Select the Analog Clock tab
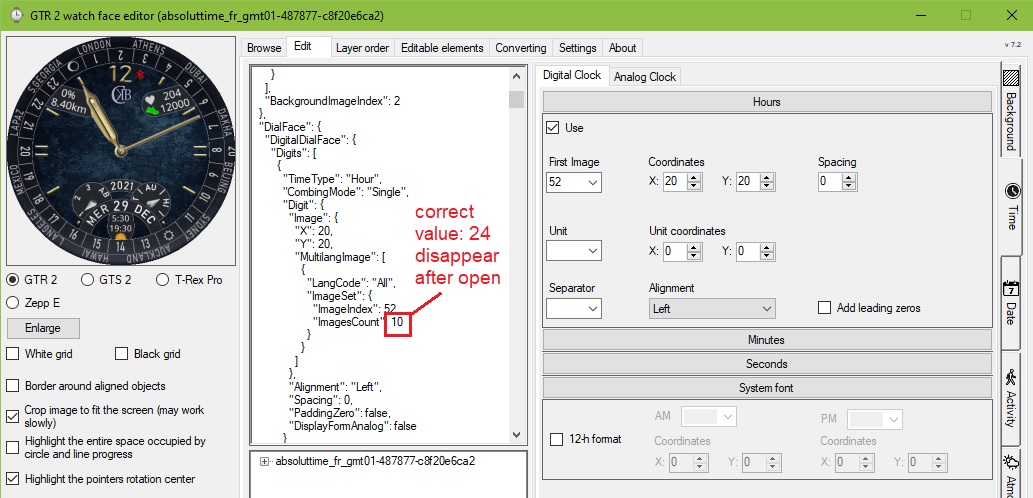1033x498 pixels. 645,76
